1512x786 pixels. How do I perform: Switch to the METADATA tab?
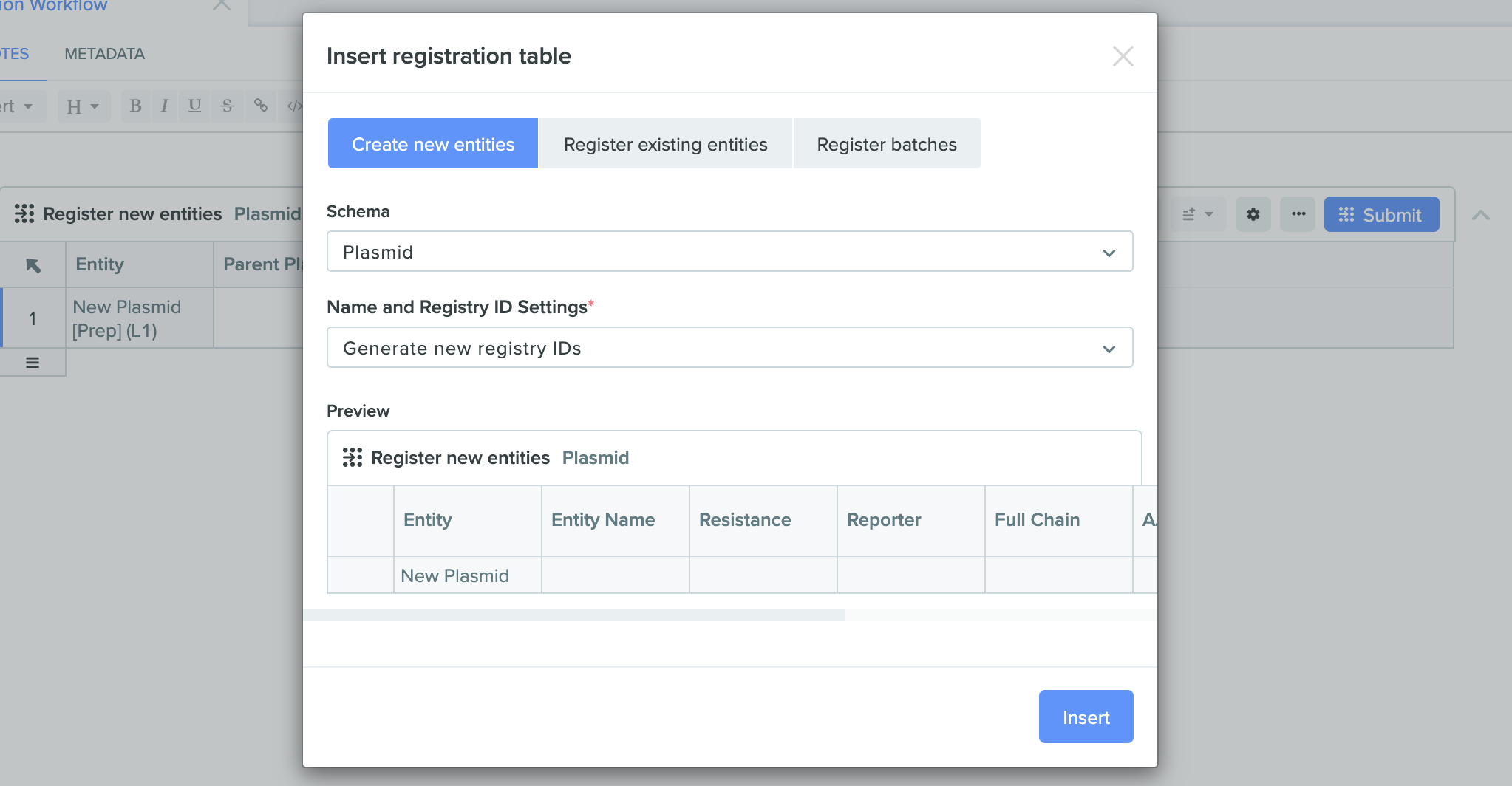point(104,54)
